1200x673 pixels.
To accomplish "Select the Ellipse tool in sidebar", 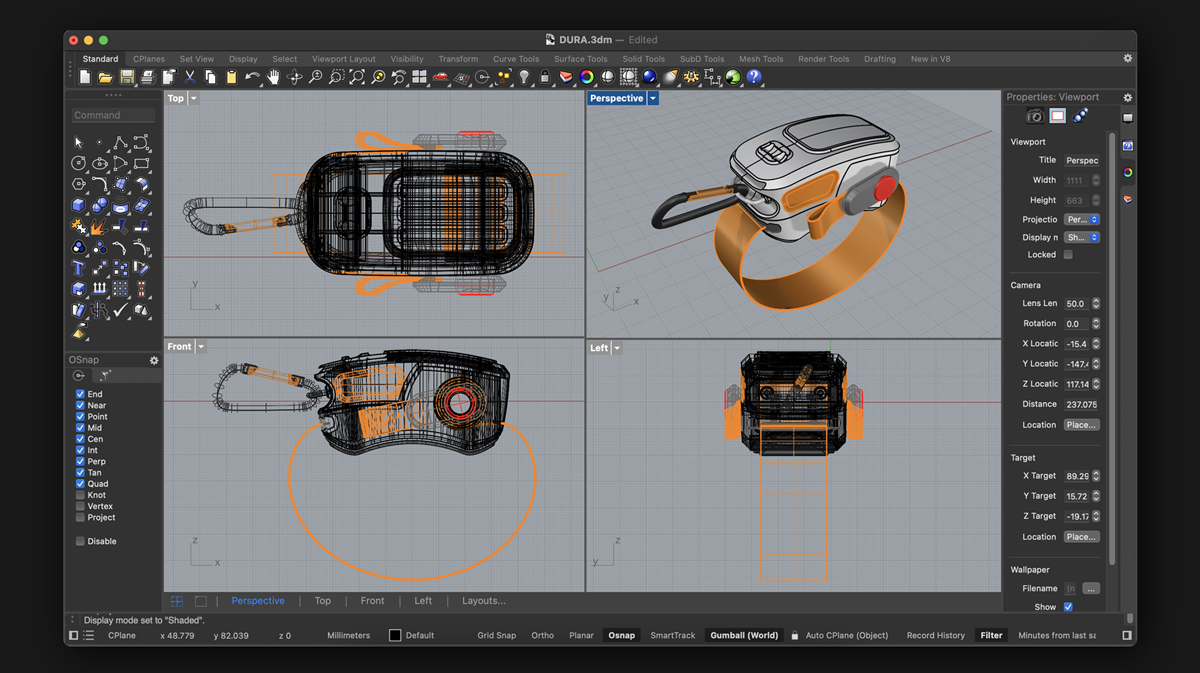I will [100, 164].
